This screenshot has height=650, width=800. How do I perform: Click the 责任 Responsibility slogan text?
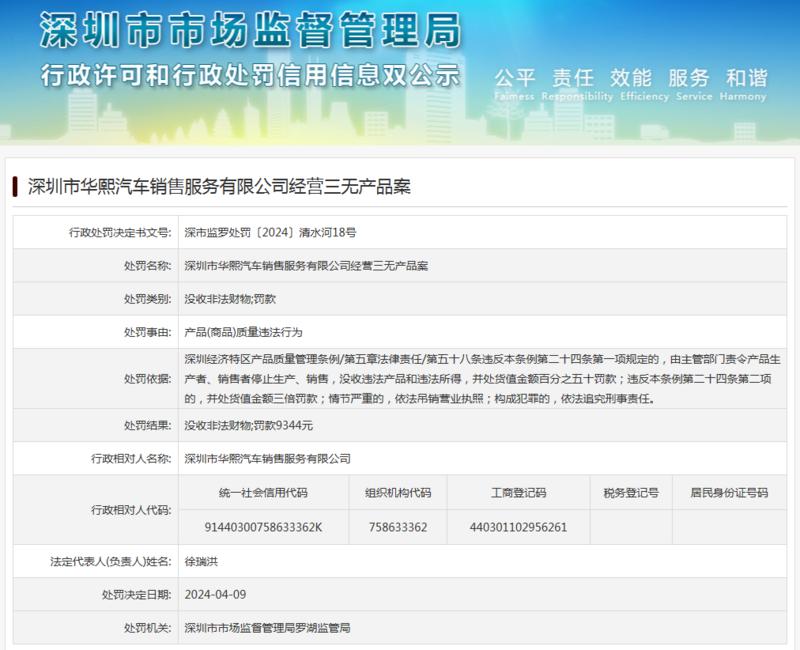coord(577,85)
